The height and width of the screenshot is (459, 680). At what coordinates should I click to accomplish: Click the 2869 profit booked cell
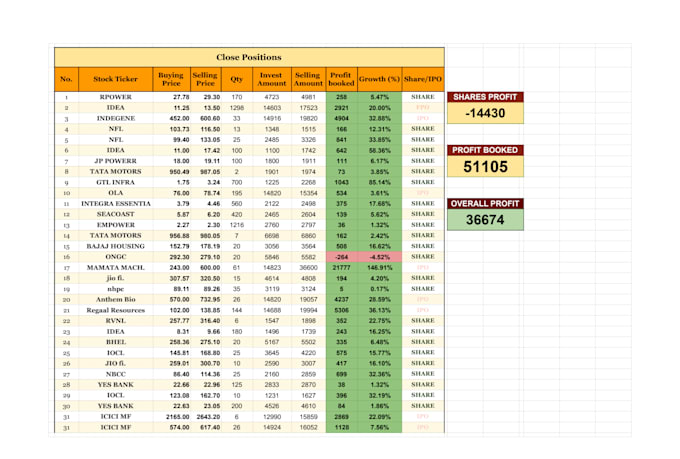pyautogui.click(x=341, y=416)
